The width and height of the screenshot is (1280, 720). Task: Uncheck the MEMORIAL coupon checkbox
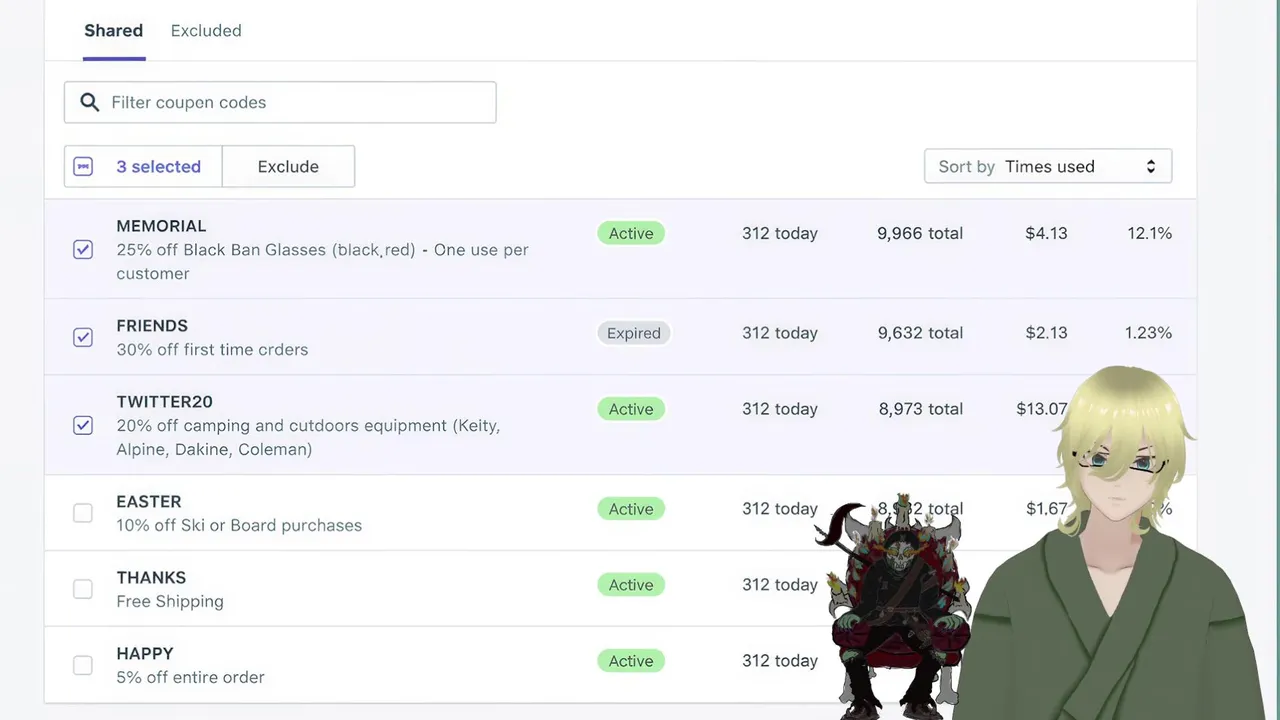click(x=83, y=249)
